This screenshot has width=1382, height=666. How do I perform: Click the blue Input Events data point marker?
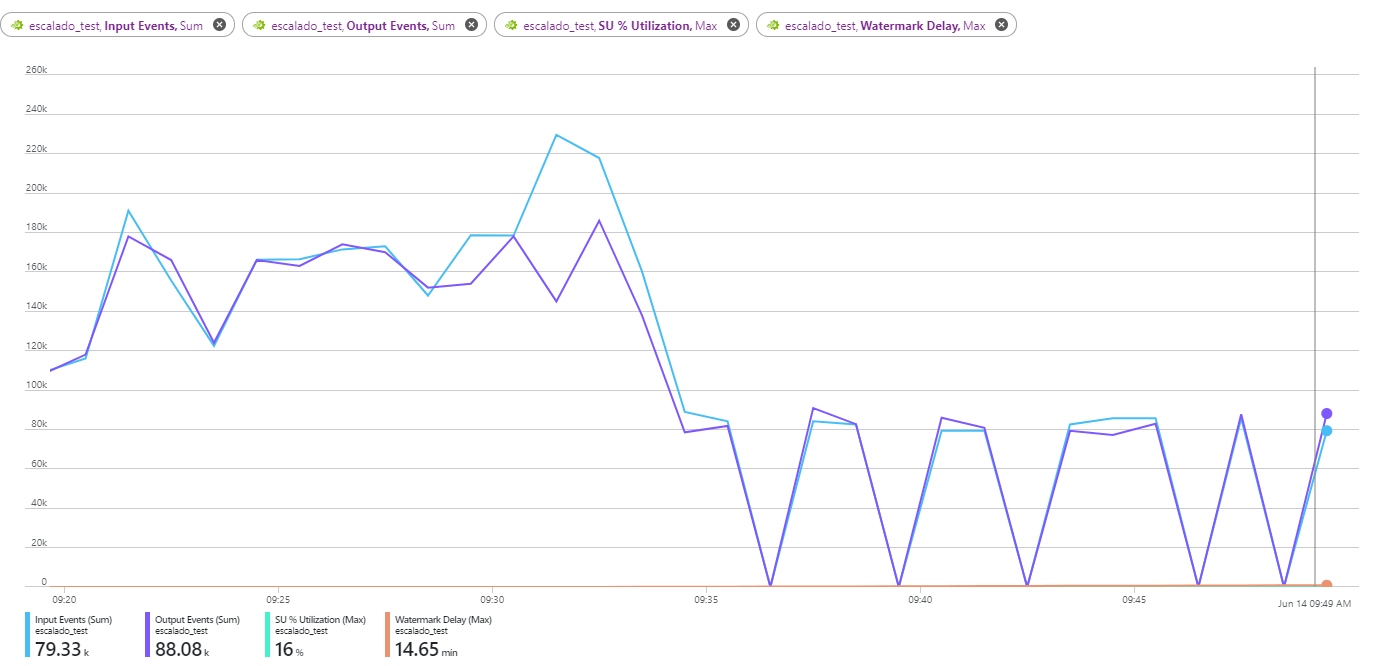click(1326, 431)
